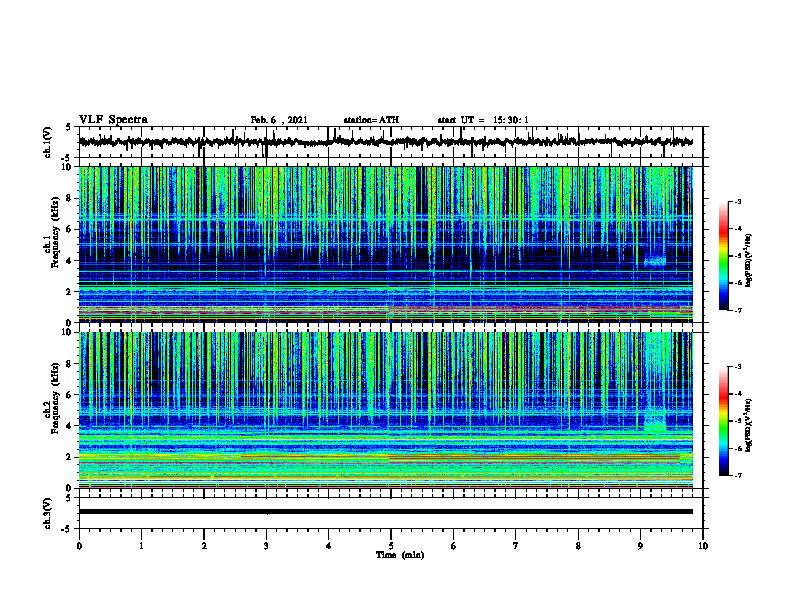Select the date text "Feb. 6, 2021"
The image size is (792, 612).
click(279, 120)
